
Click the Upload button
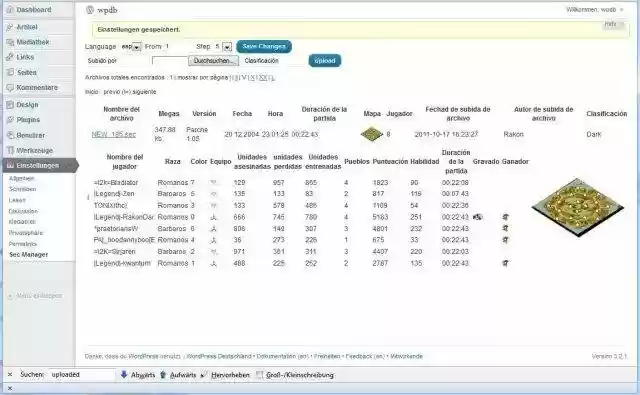coord(325,61)
